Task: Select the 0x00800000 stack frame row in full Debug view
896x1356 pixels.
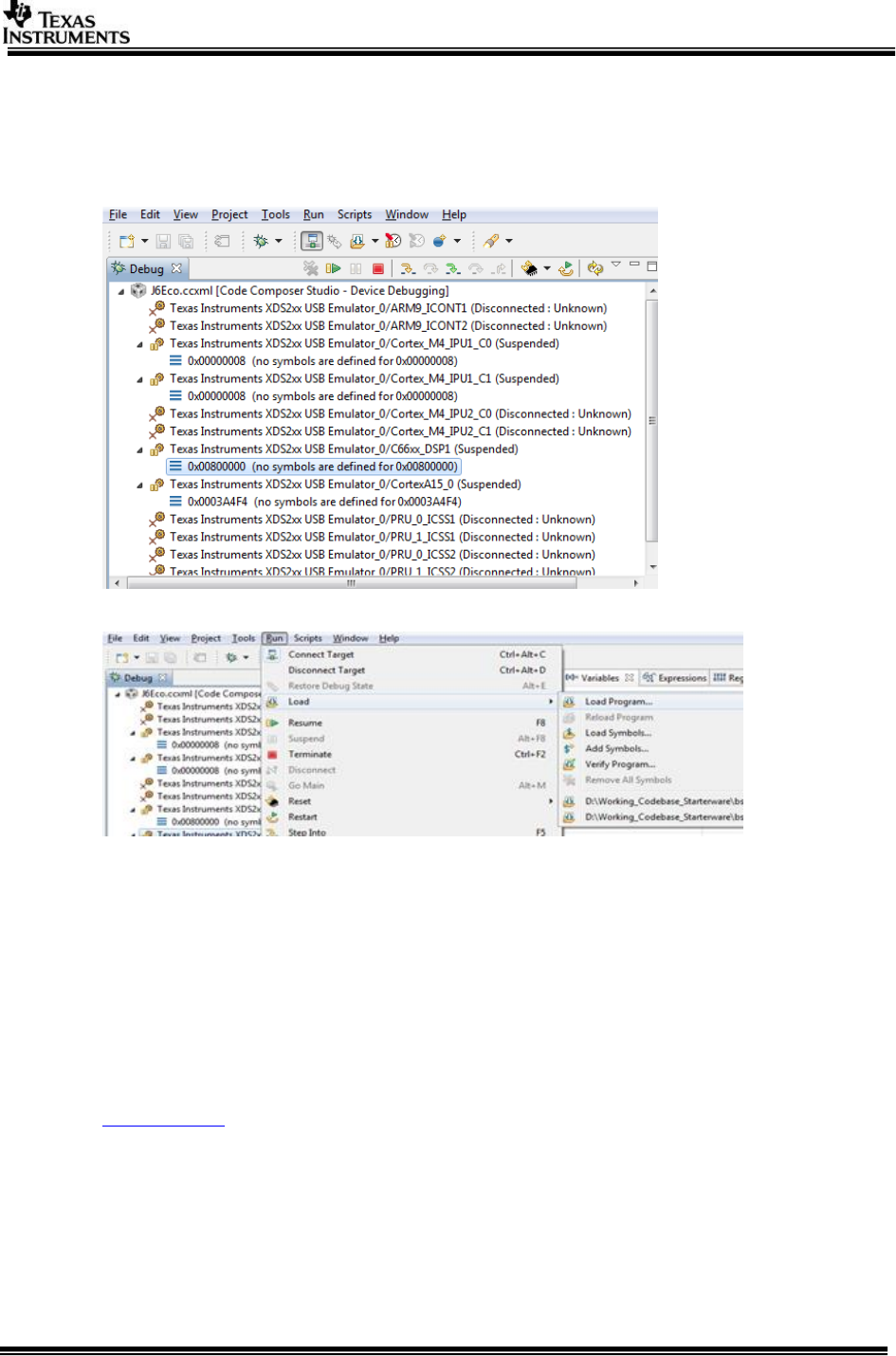Action: pyautogui.click(x=313, y=467)
